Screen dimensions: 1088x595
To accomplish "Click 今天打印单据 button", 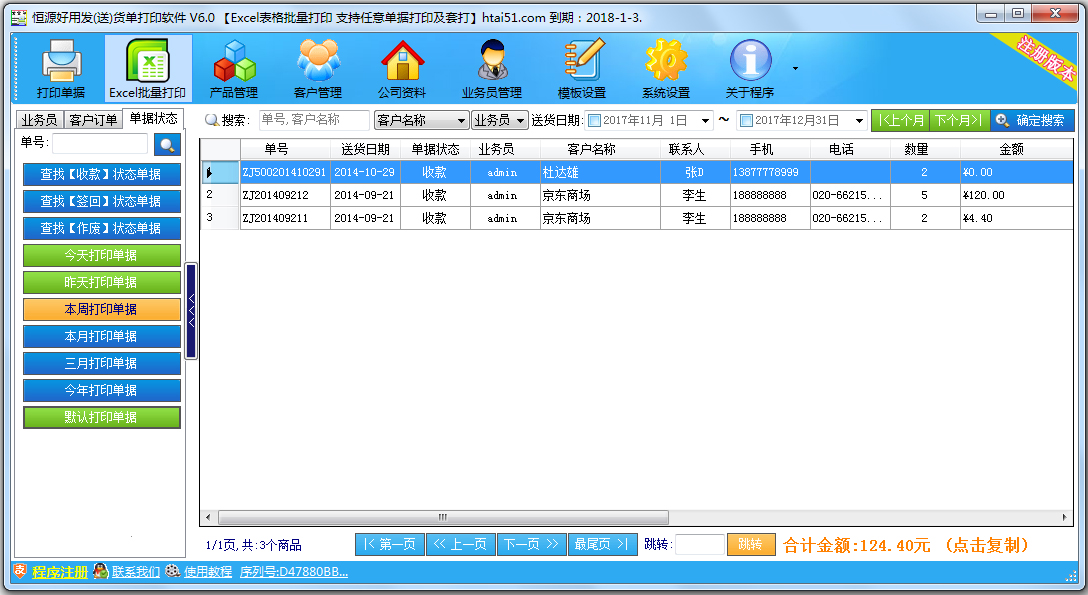I will 101,255.
